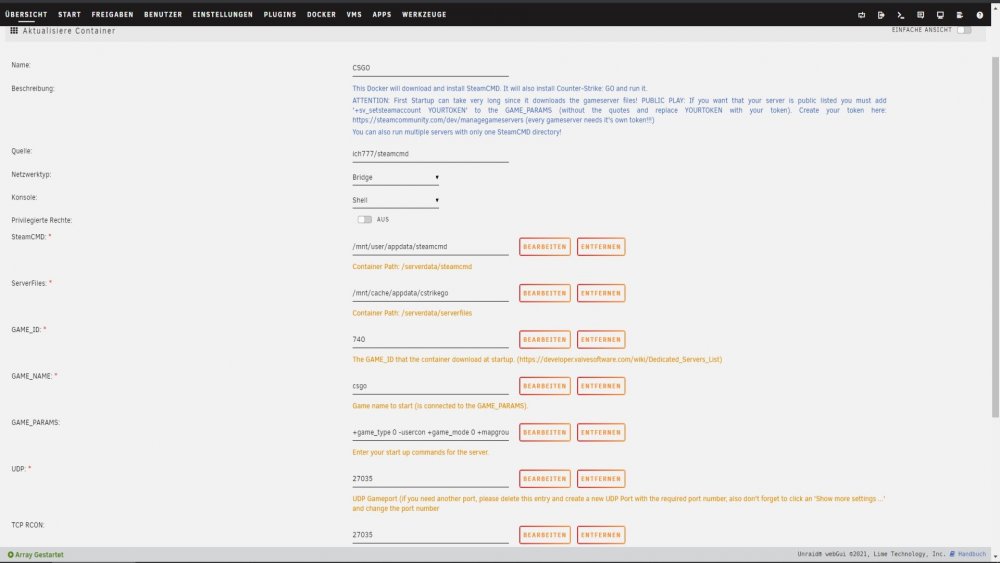
Task: Click the Array Gestartet status text
Action: pos(39,555)
